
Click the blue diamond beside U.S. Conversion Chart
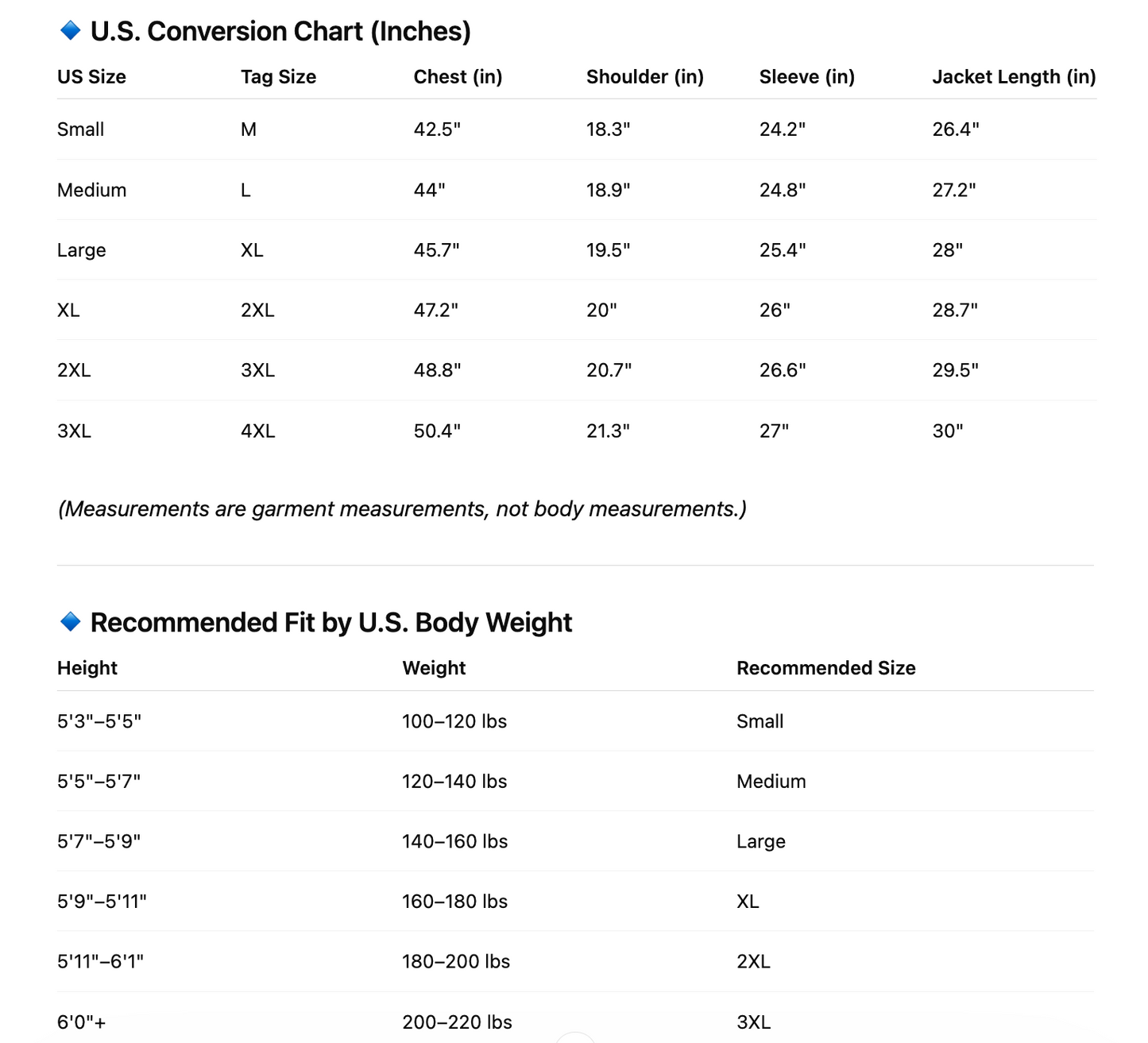coord(71,31)
